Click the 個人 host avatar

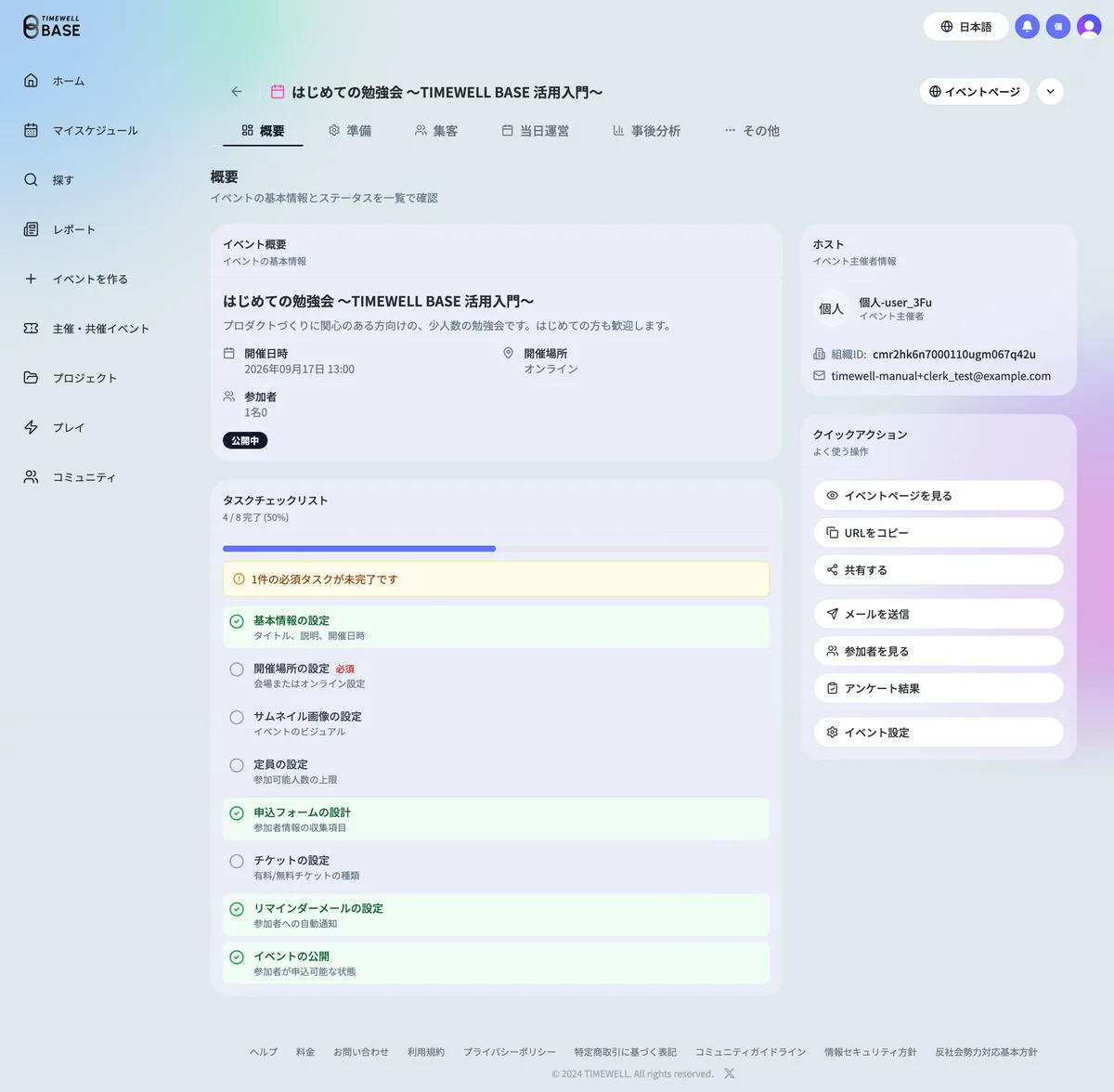(x=831, y=309)
